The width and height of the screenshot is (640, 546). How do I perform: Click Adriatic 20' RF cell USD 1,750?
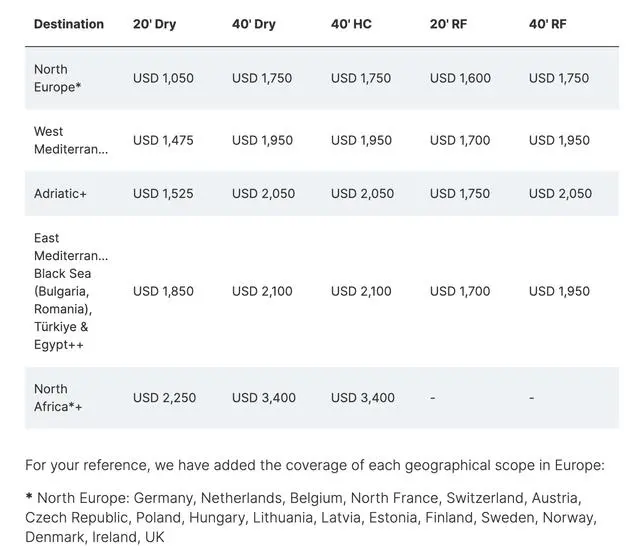click(460, 193)
